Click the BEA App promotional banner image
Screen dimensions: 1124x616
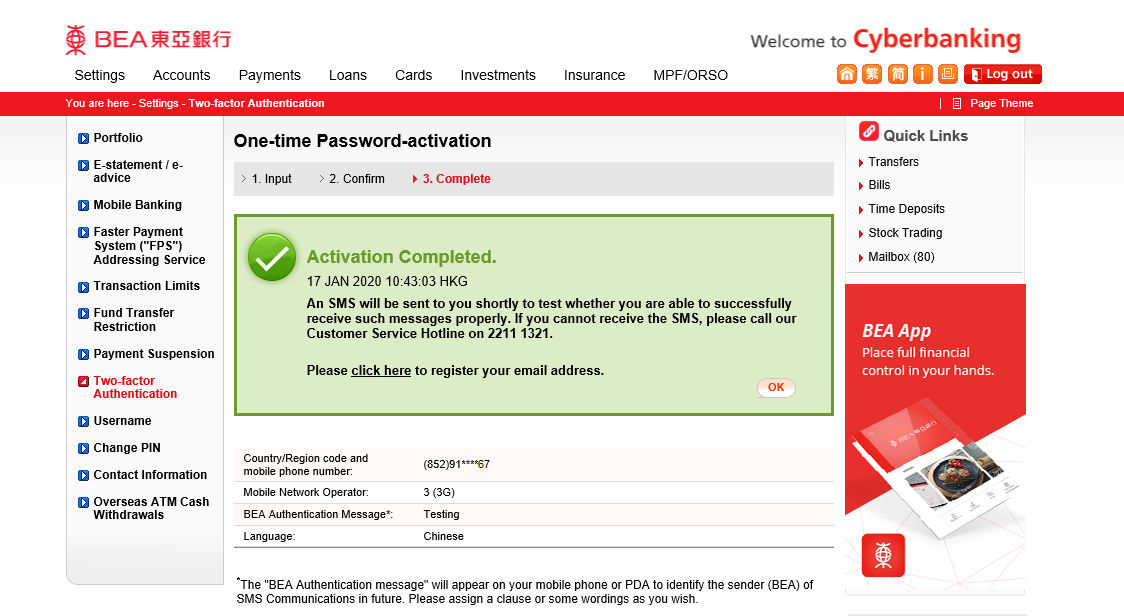tap(935, 439)
